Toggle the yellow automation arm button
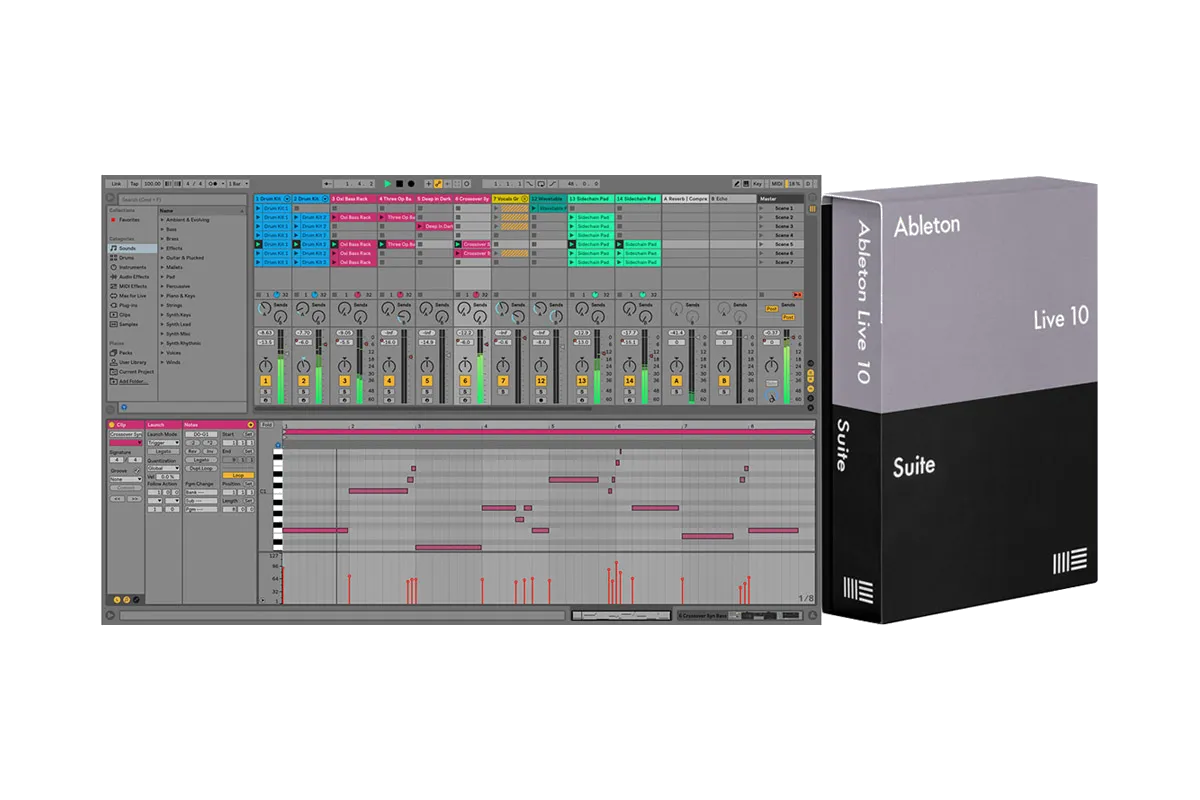Viewport: 1200px width, 800px height. (438, 184)
